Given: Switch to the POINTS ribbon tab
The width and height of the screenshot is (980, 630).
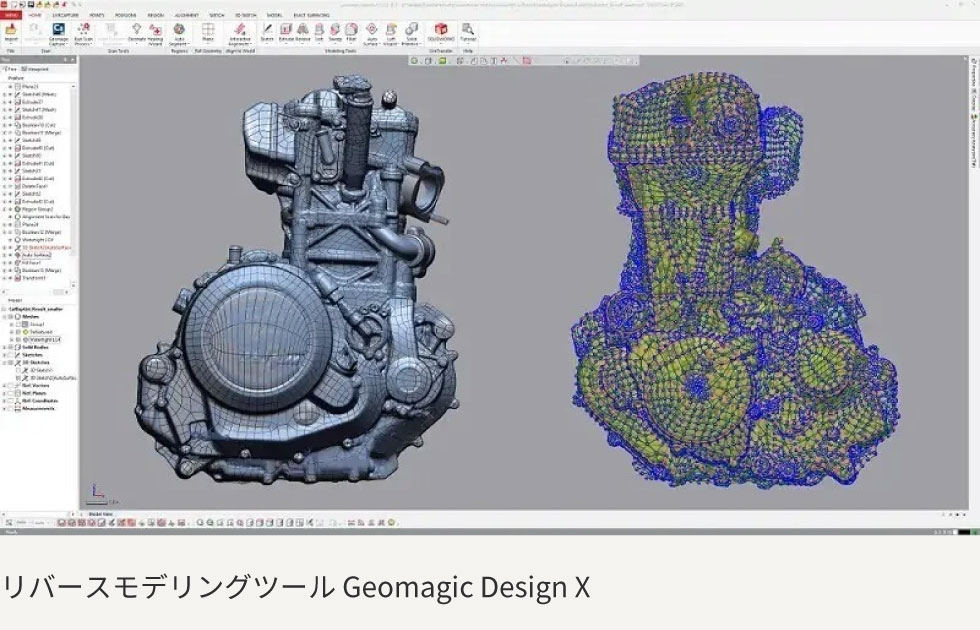Looking at the screenshot, I should click(97, 15).
